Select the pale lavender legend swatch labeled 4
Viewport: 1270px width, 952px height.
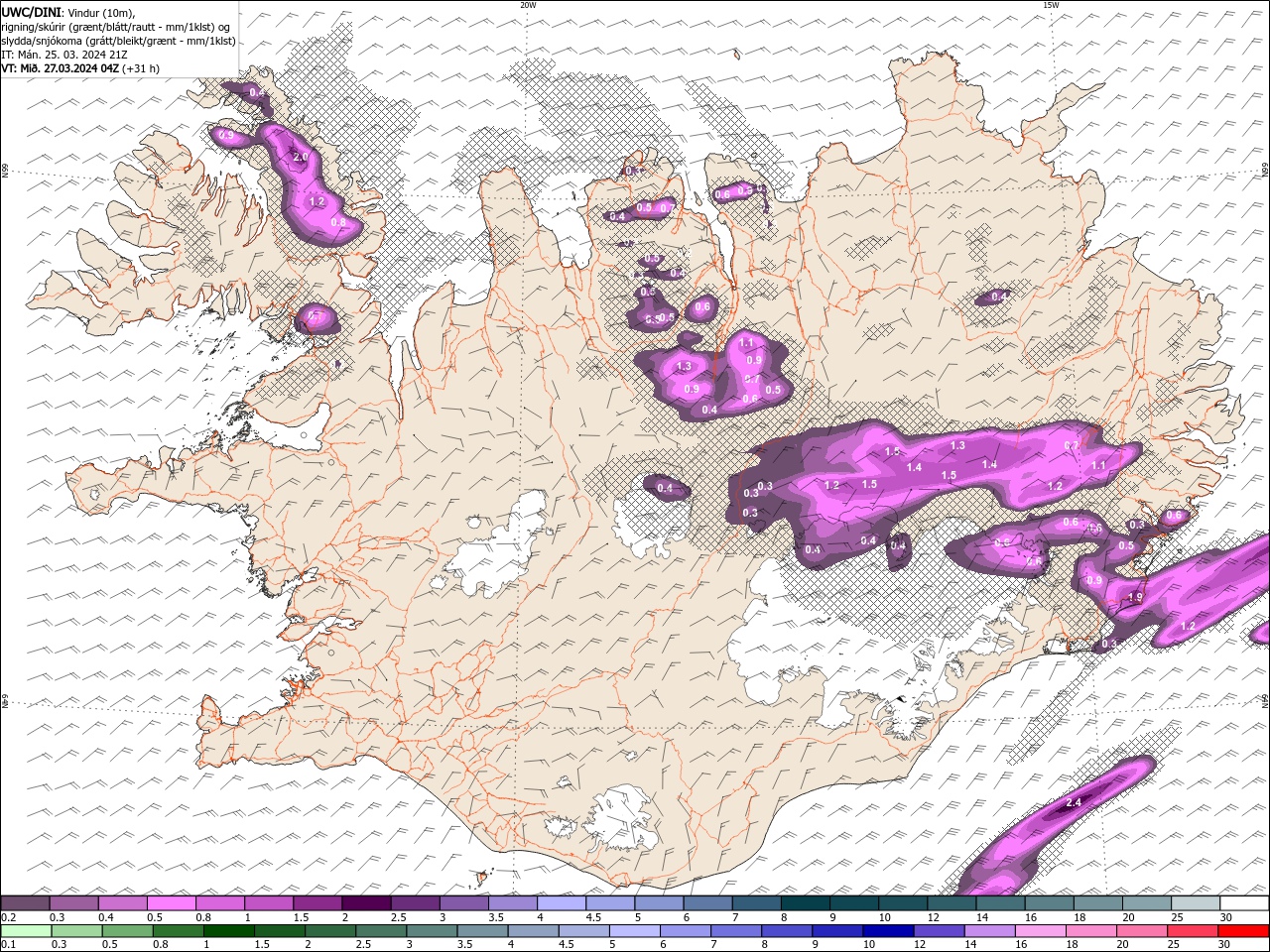click(562, 903)
